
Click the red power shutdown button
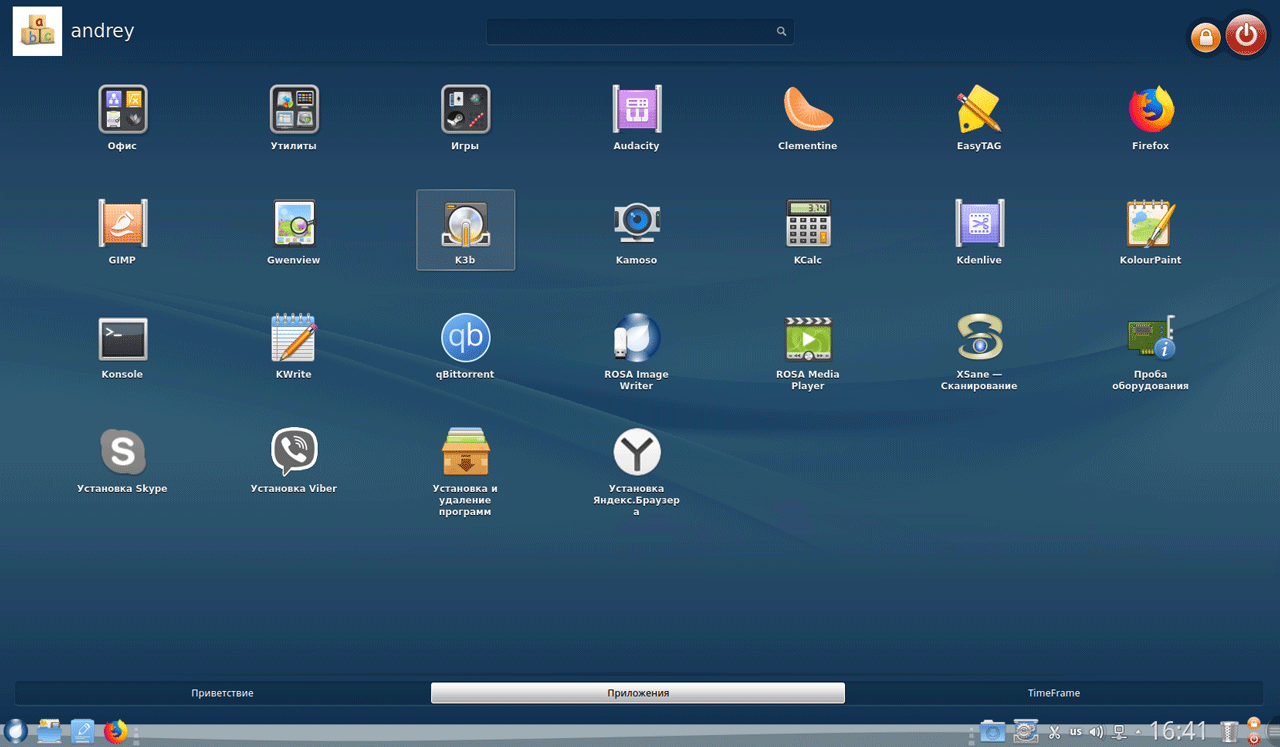(x=1245, y=36)
